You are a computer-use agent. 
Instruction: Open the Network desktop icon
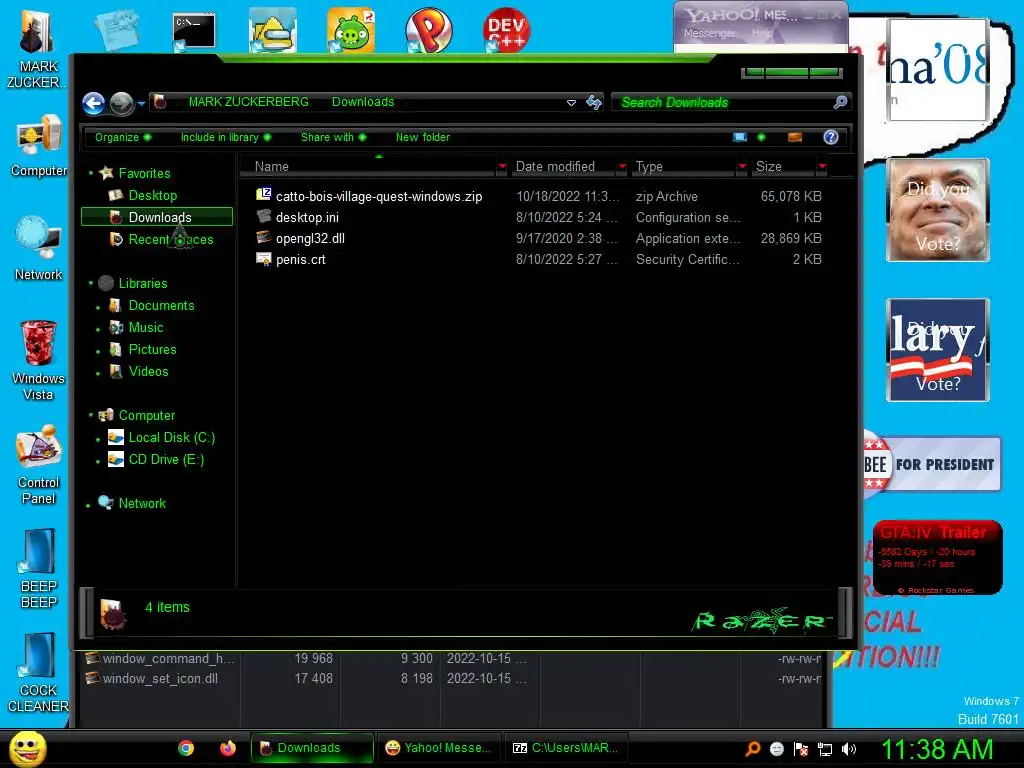[x=39, y=249]
